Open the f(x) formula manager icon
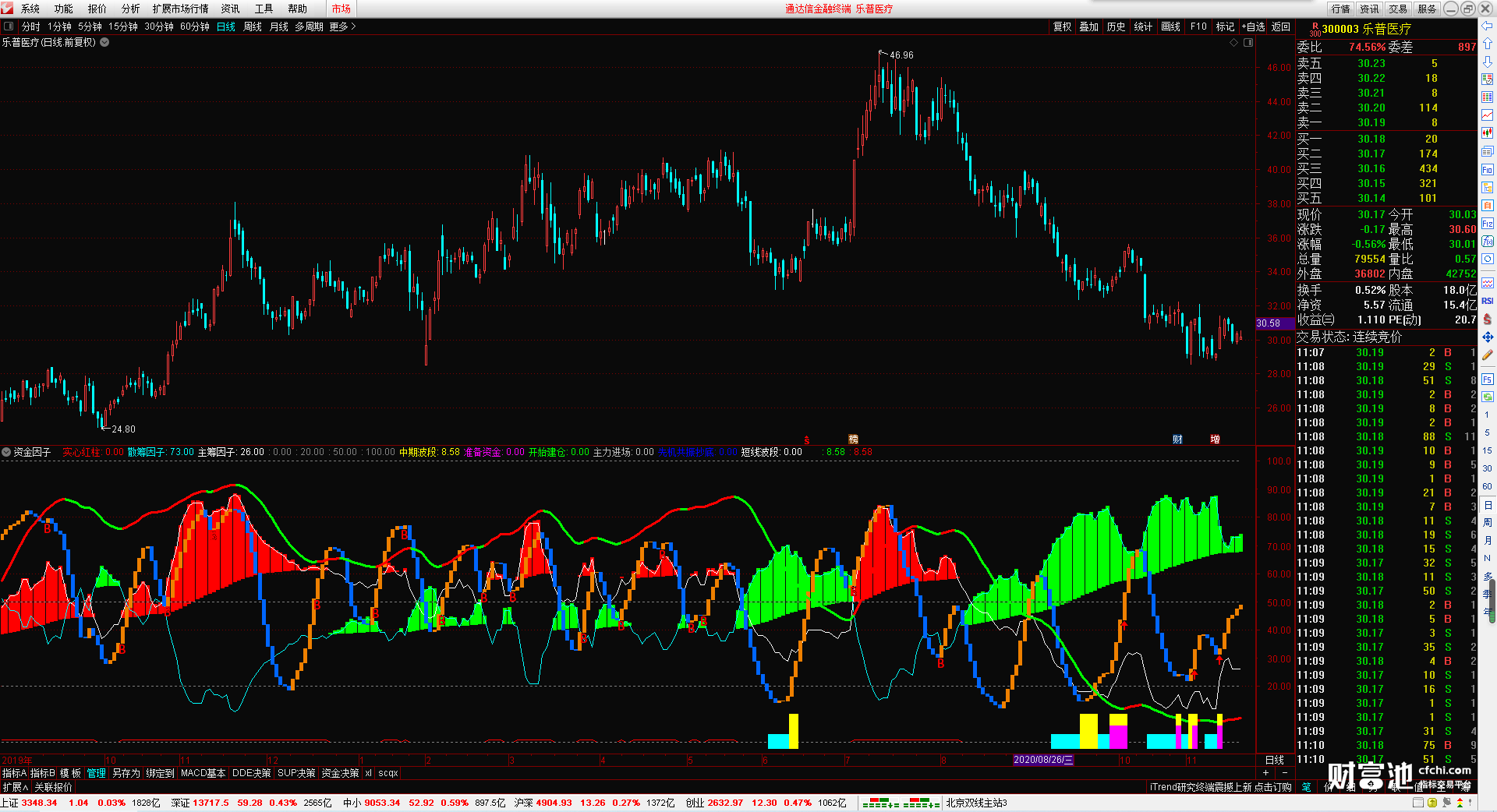 [x=1487, y=242]
